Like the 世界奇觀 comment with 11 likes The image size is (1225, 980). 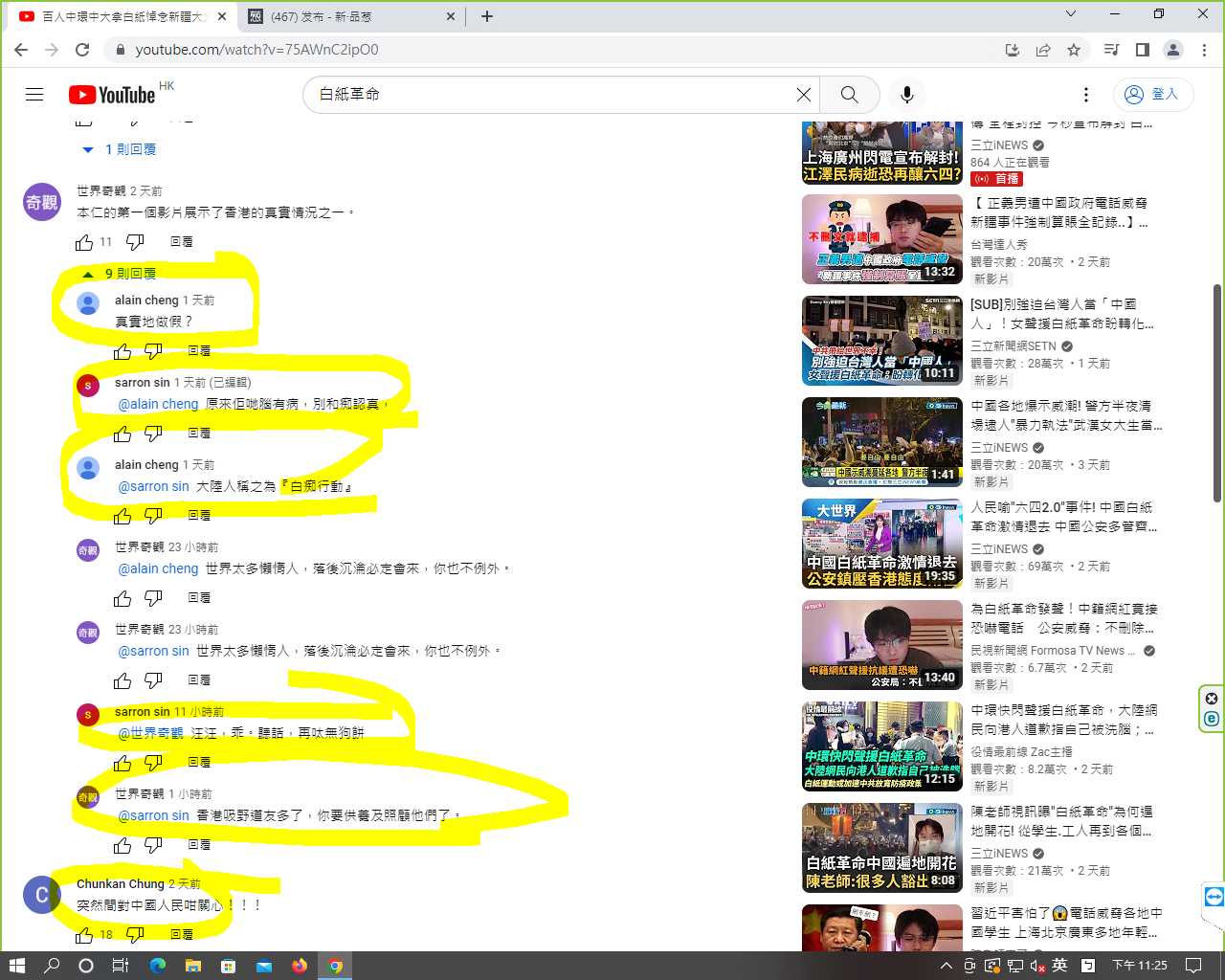84,242
